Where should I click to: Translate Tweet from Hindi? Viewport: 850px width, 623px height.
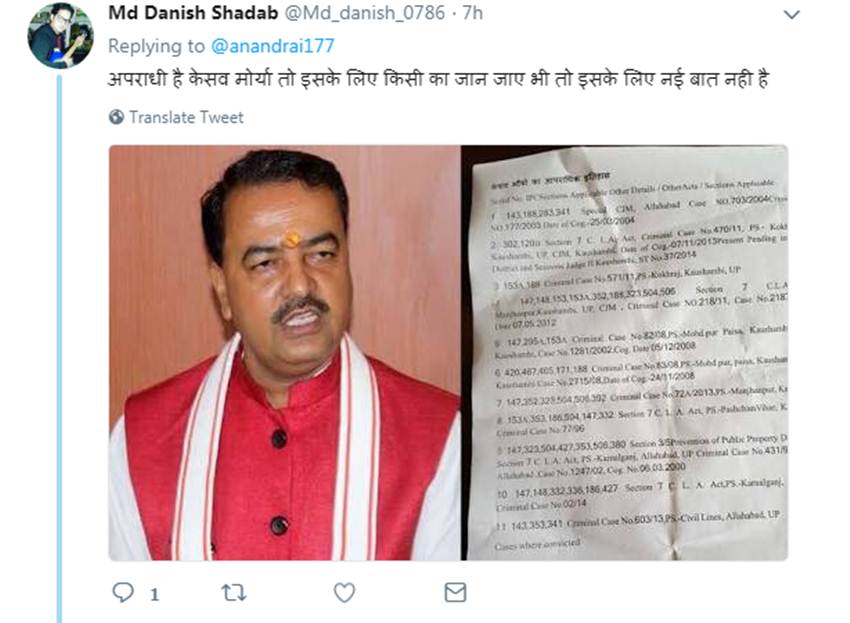pos(186,117)
